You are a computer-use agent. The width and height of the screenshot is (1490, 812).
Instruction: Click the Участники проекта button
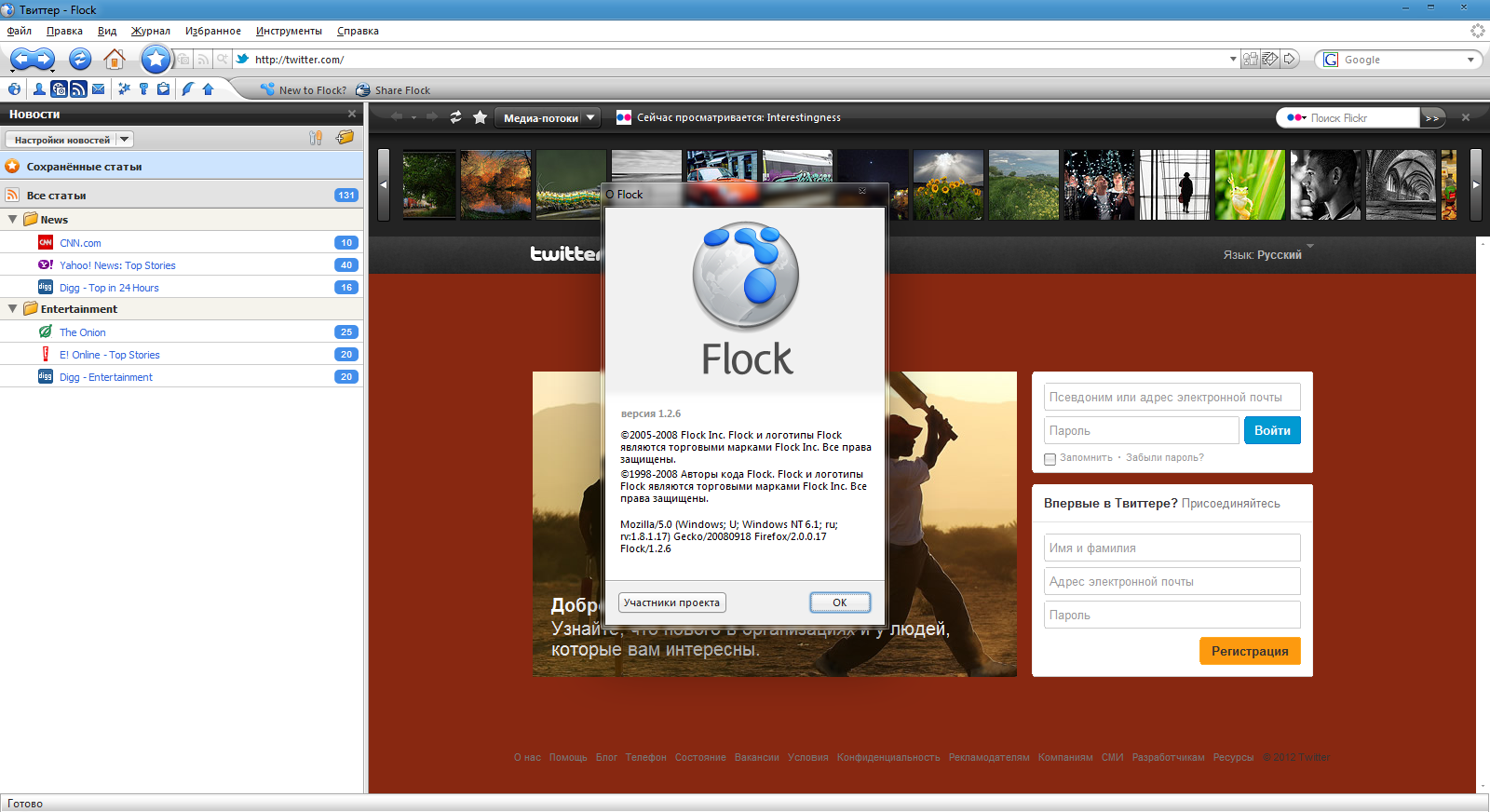671,602
